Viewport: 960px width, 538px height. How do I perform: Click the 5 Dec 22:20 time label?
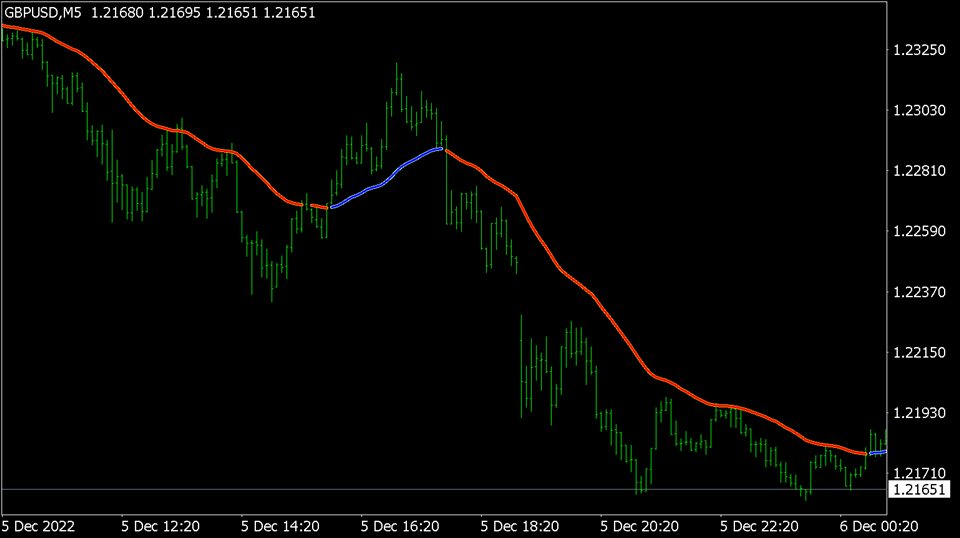point(759,526)
